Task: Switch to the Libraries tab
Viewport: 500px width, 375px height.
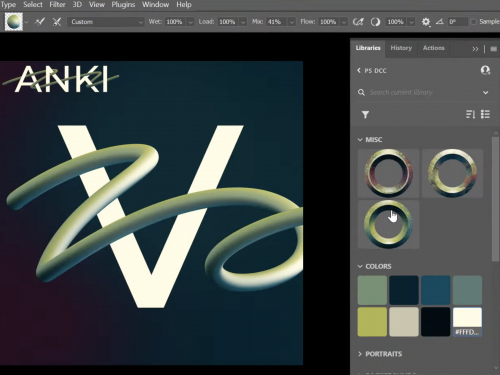Action: click(x=368, y=48)
